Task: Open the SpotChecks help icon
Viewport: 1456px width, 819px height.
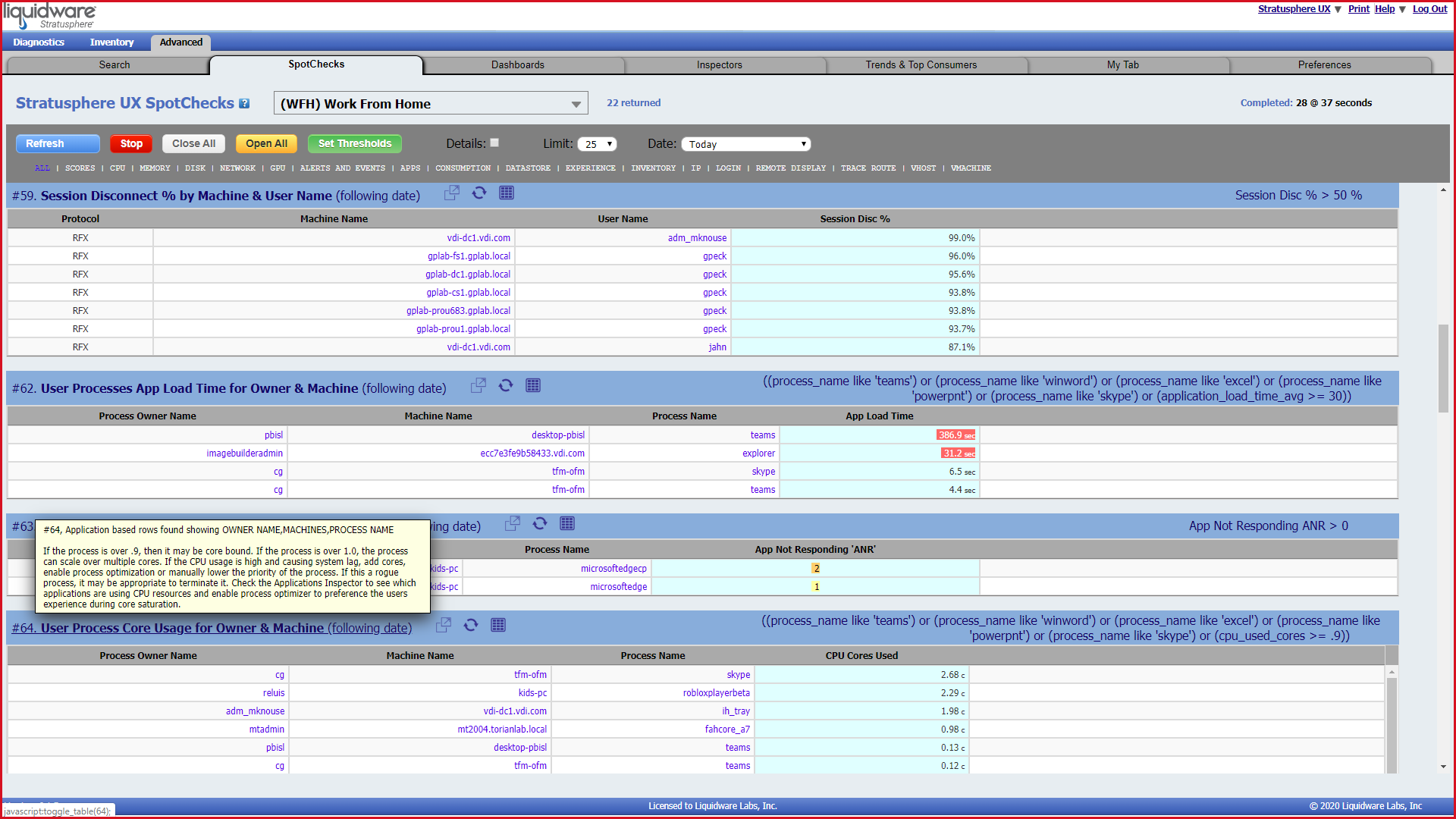Action: (x=244, y=104)
